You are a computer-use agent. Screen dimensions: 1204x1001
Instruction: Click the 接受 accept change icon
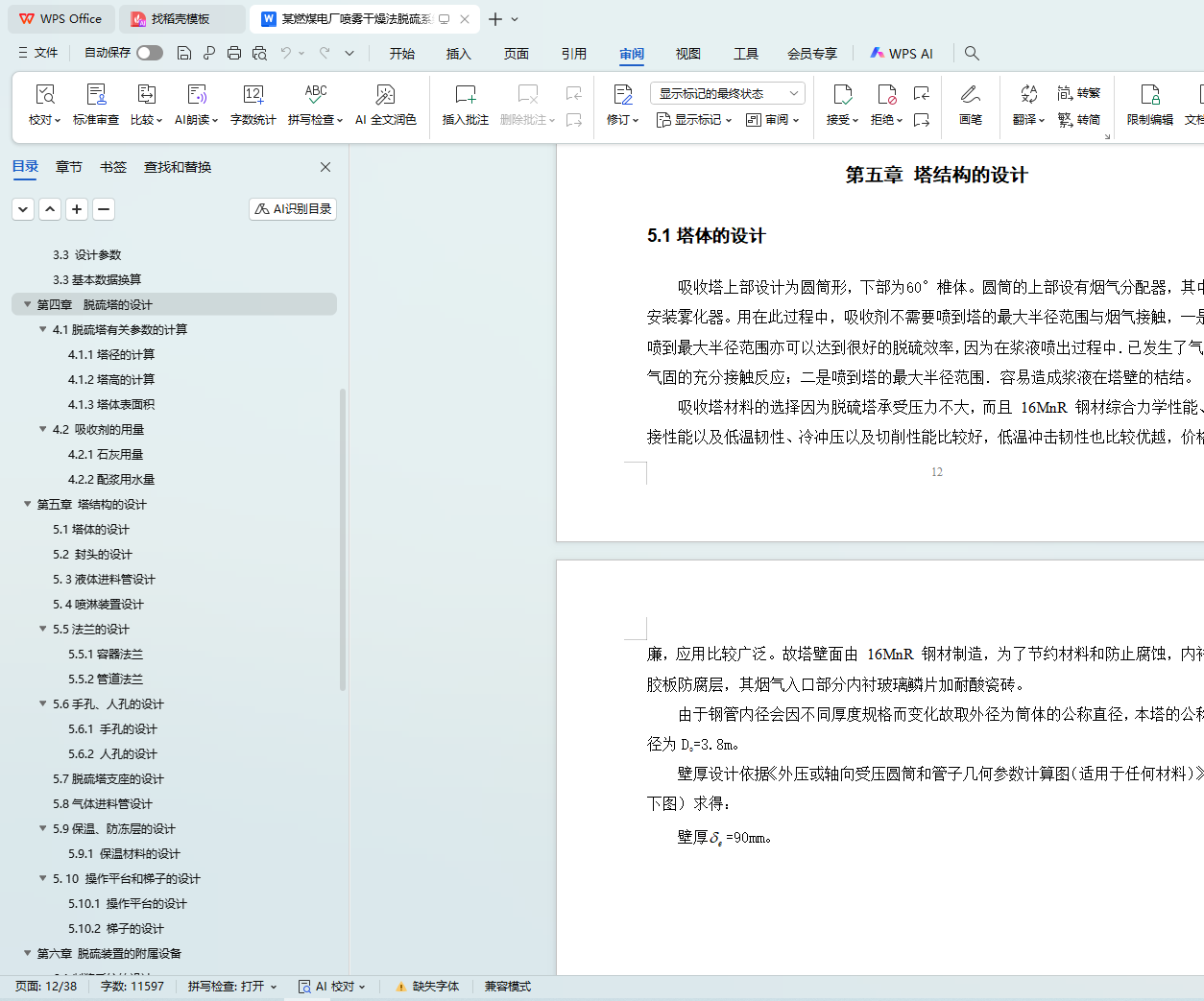[x=842, y=94]
